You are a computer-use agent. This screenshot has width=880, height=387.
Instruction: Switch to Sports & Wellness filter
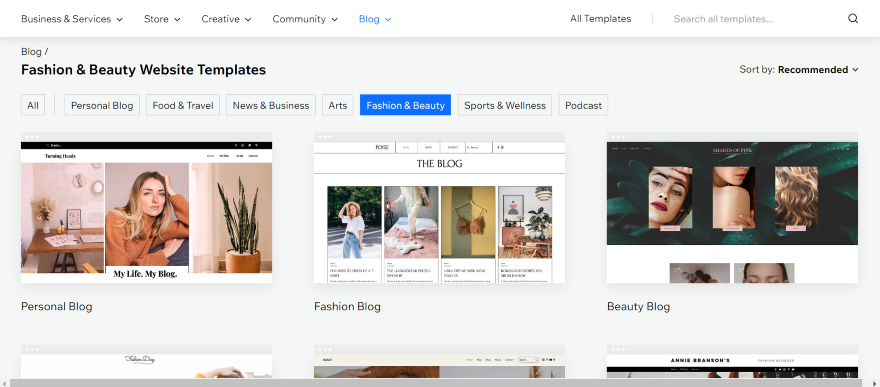click(x=505, y=105)
